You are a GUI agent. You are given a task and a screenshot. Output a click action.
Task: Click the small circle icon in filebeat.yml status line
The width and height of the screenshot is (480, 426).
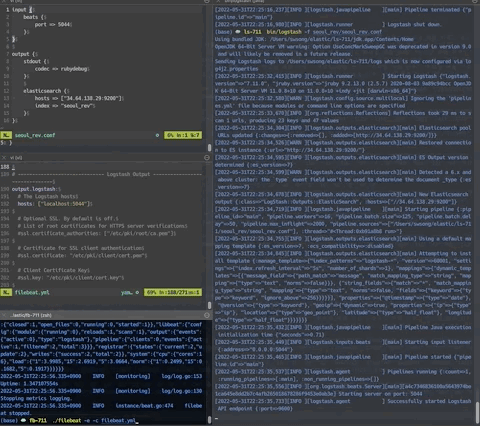[137, 292]
